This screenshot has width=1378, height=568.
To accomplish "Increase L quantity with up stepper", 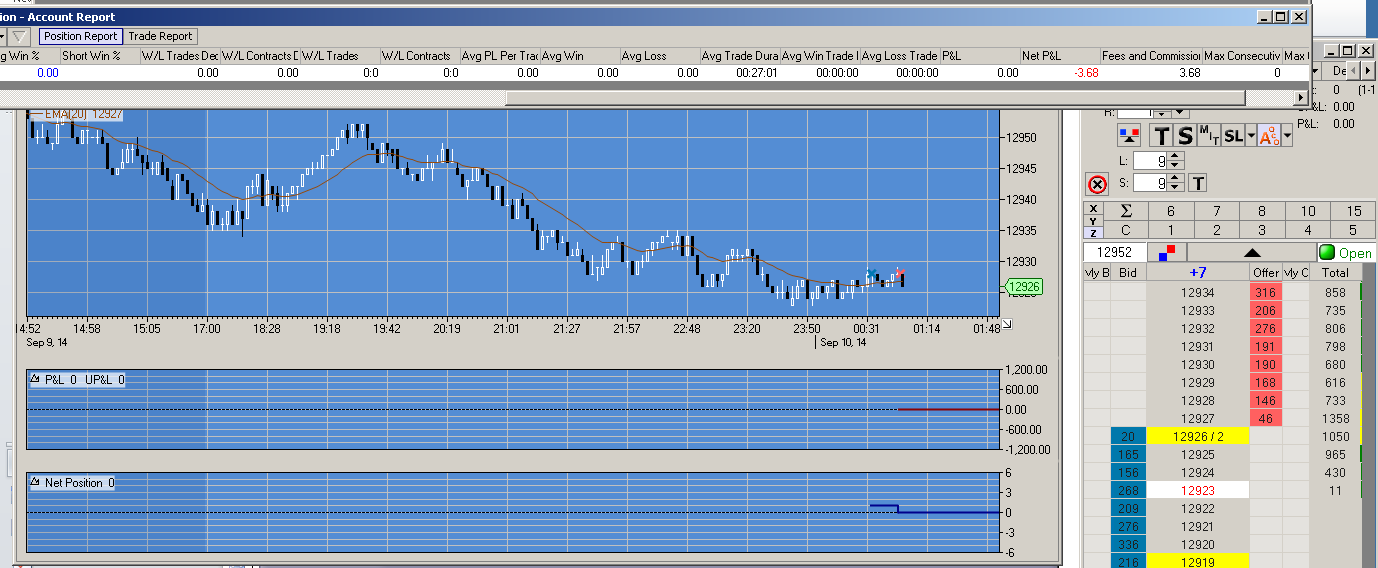I will pos(1175,156).
